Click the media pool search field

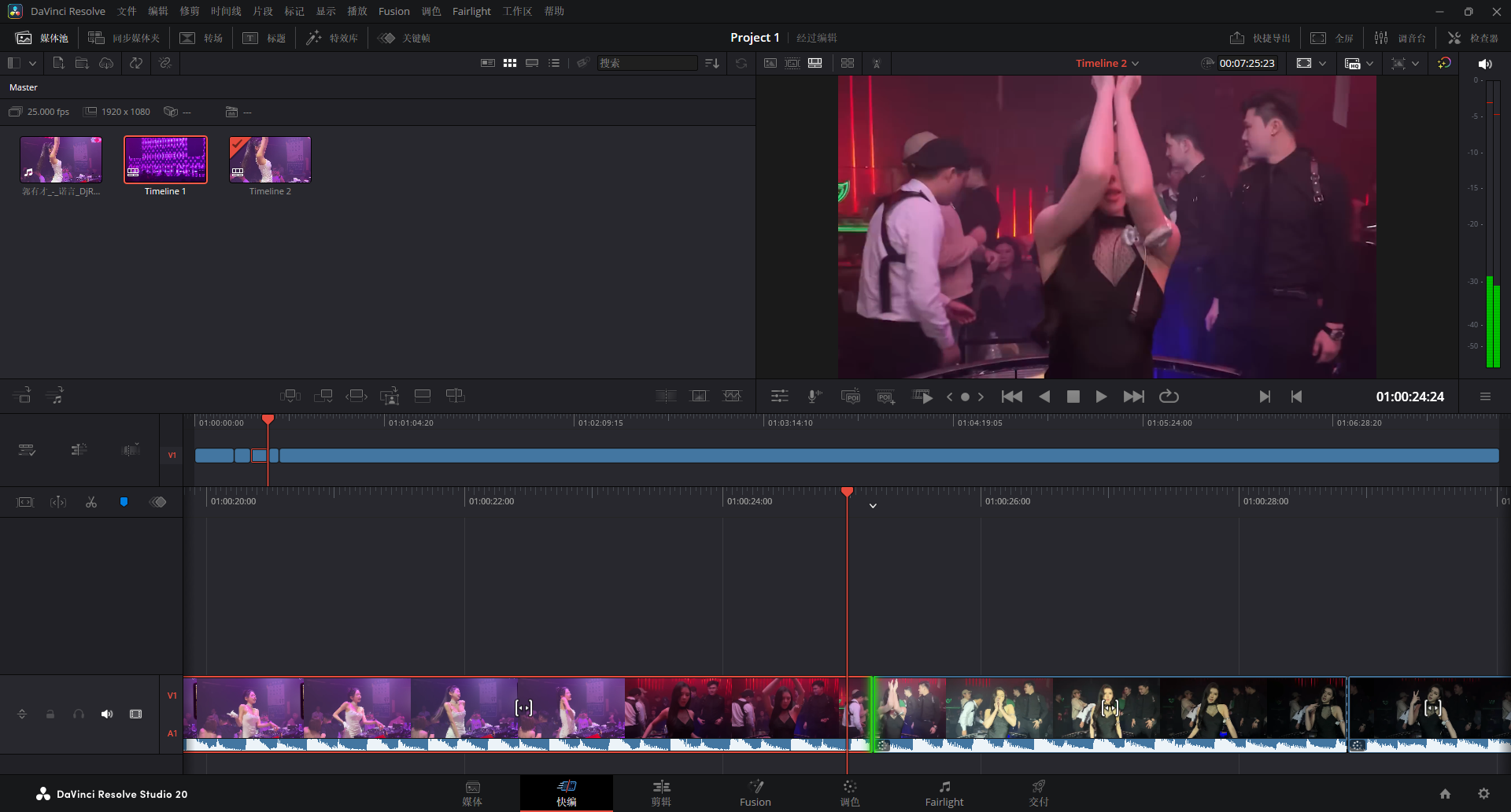(x=647, y=63)
